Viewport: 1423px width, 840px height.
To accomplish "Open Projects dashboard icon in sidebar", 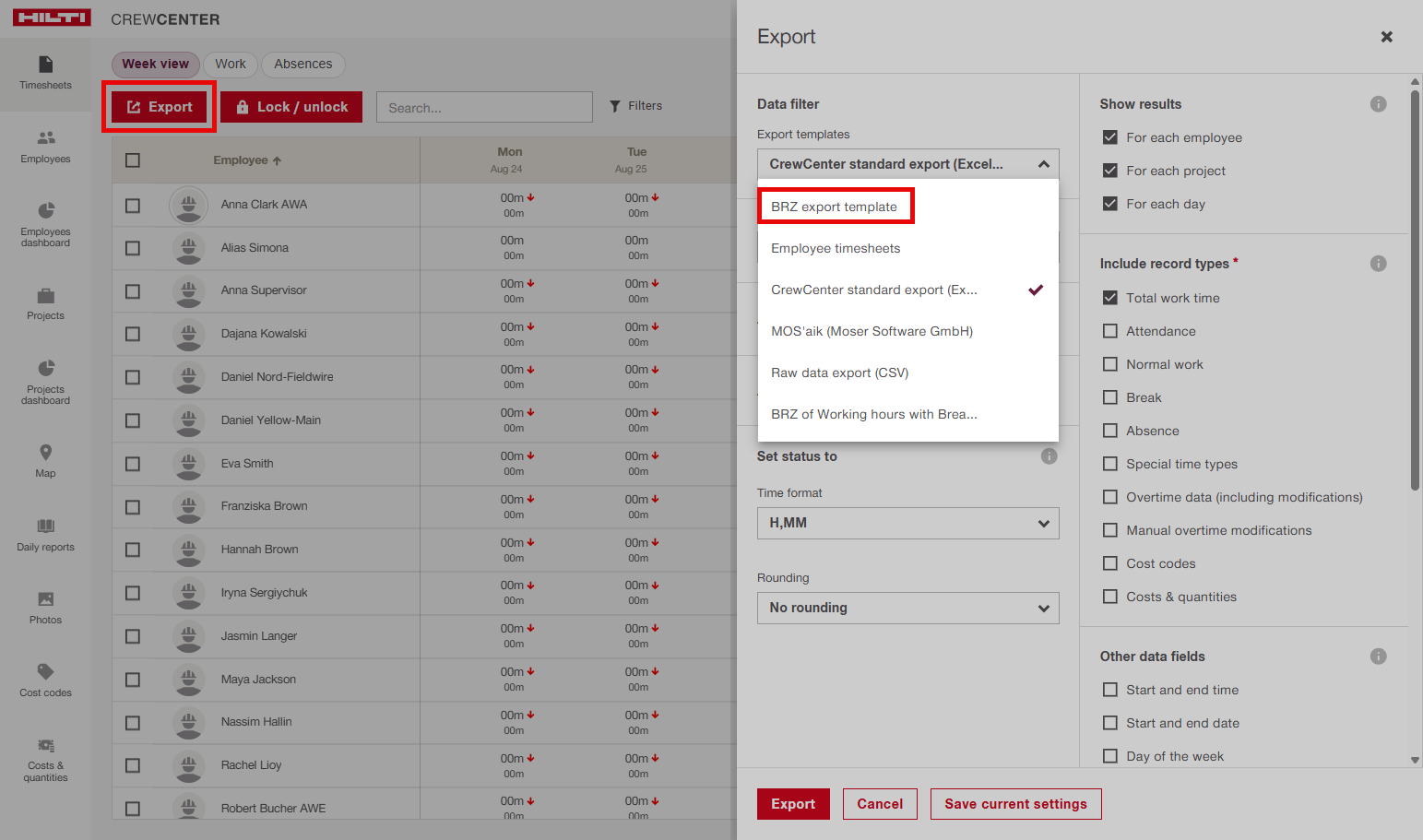I will (45, 368).
